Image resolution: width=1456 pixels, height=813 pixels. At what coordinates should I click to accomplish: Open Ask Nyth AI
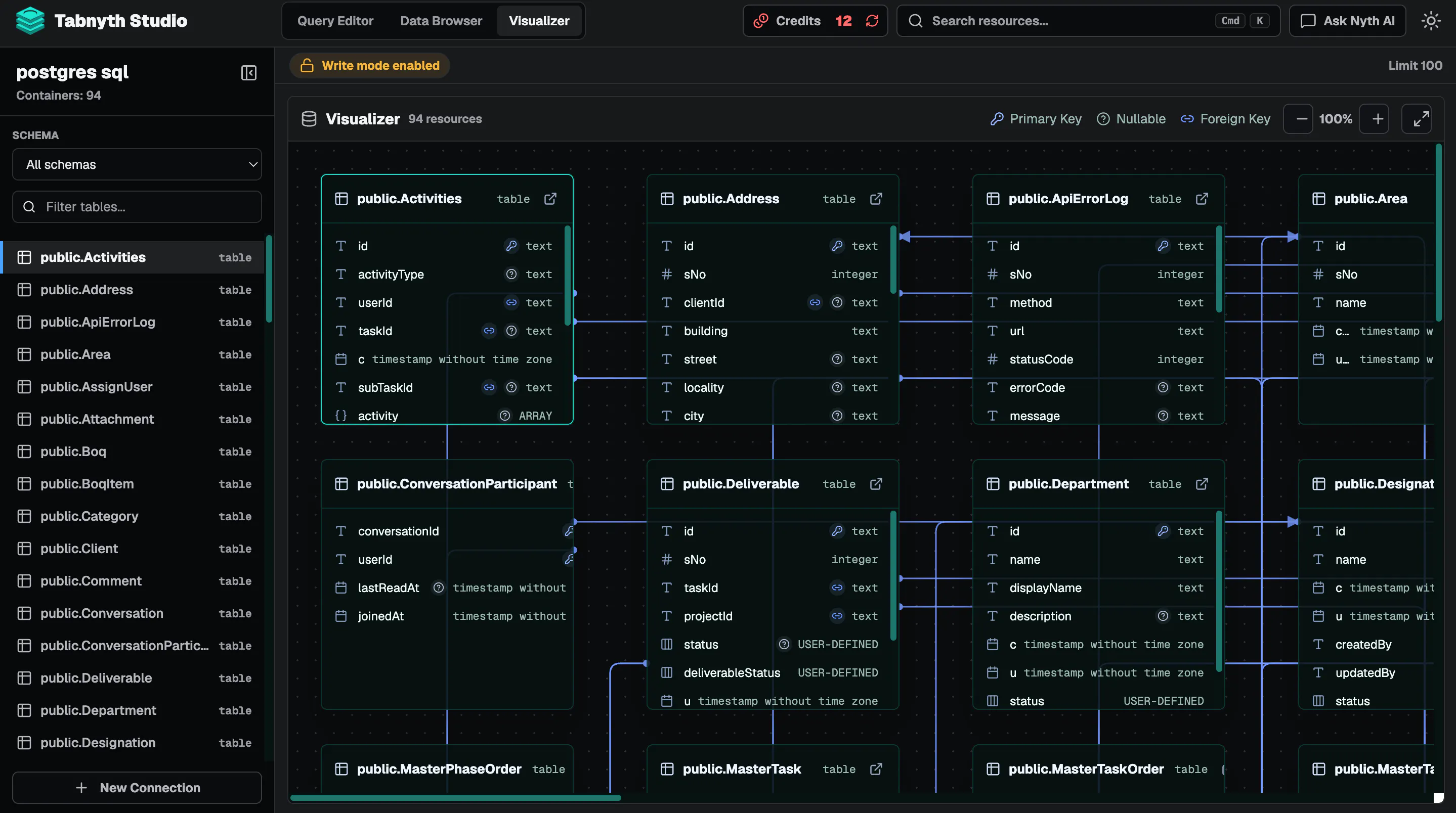coord(1347,21)
